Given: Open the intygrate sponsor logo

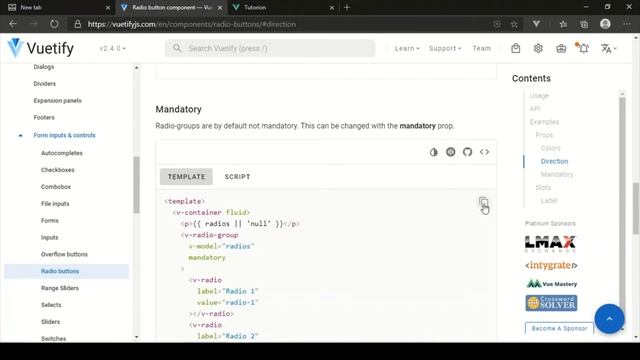Looking at the screenshot, I should [551, 265].
